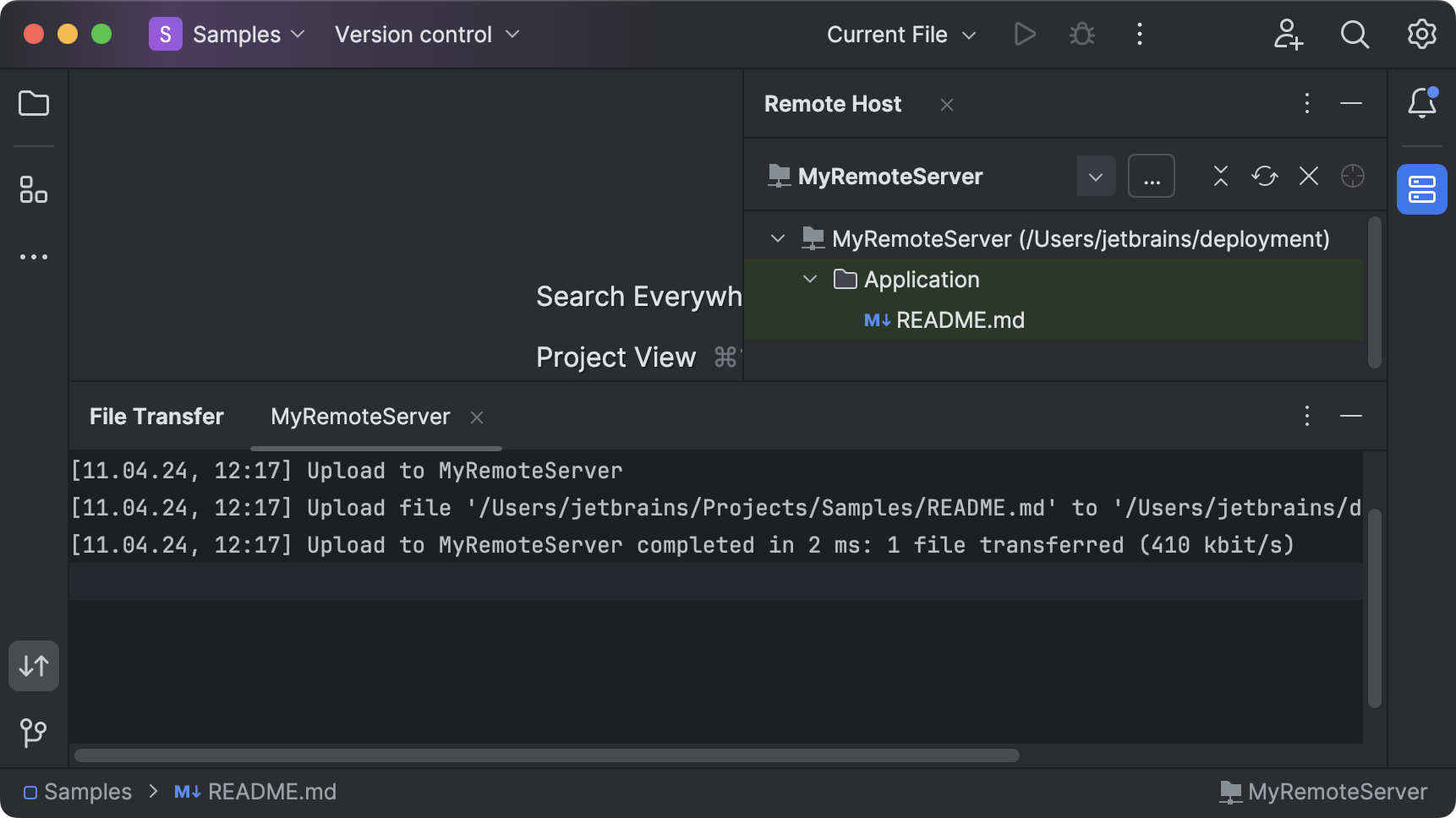Open deployment settings via ellipsis button

[1152, 176]
